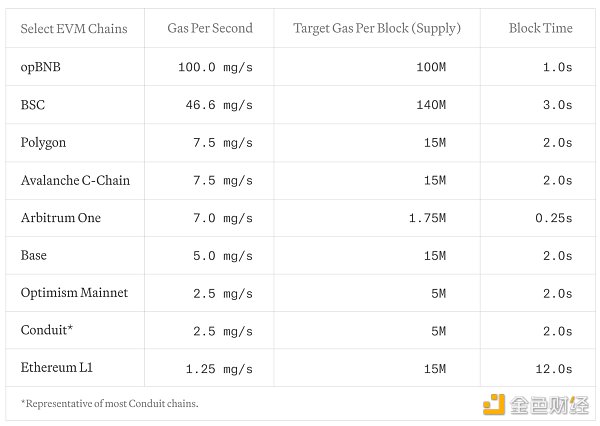Select the Conduit* row label
Viewport: 600px width, 426px height.
tap(47, 330)
